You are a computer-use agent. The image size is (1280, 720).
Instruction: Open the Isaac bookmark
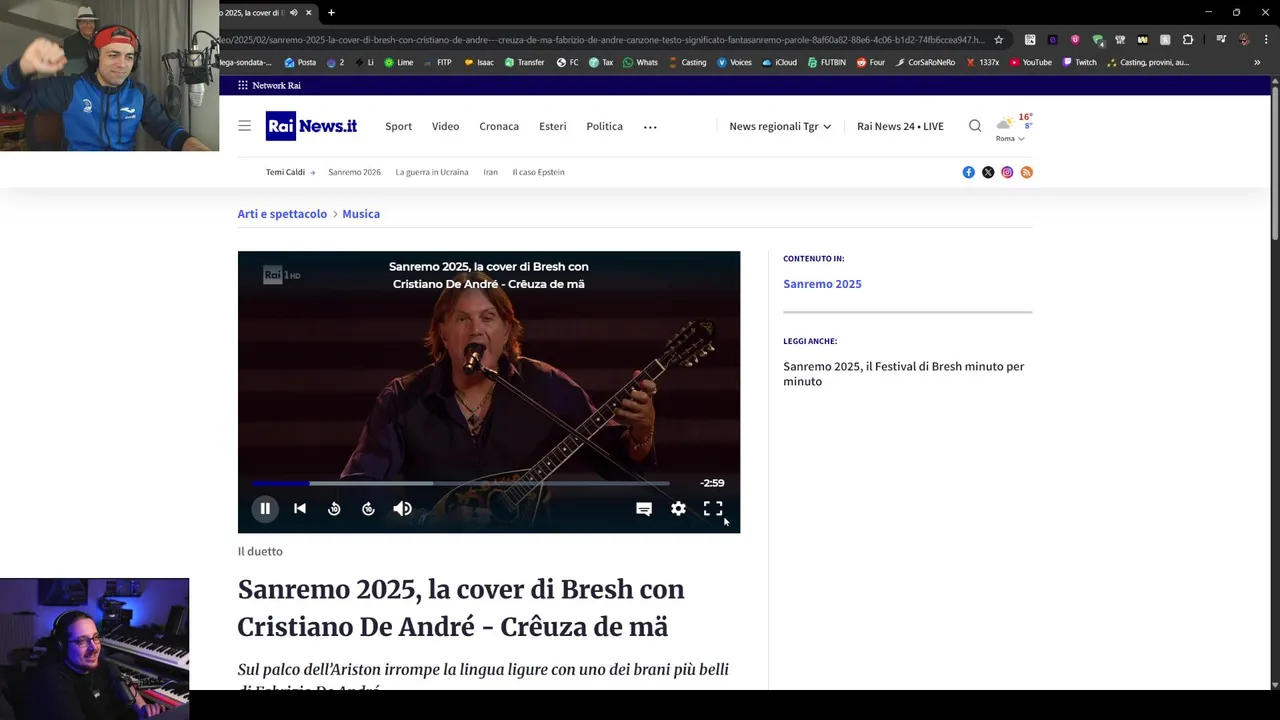479,62
